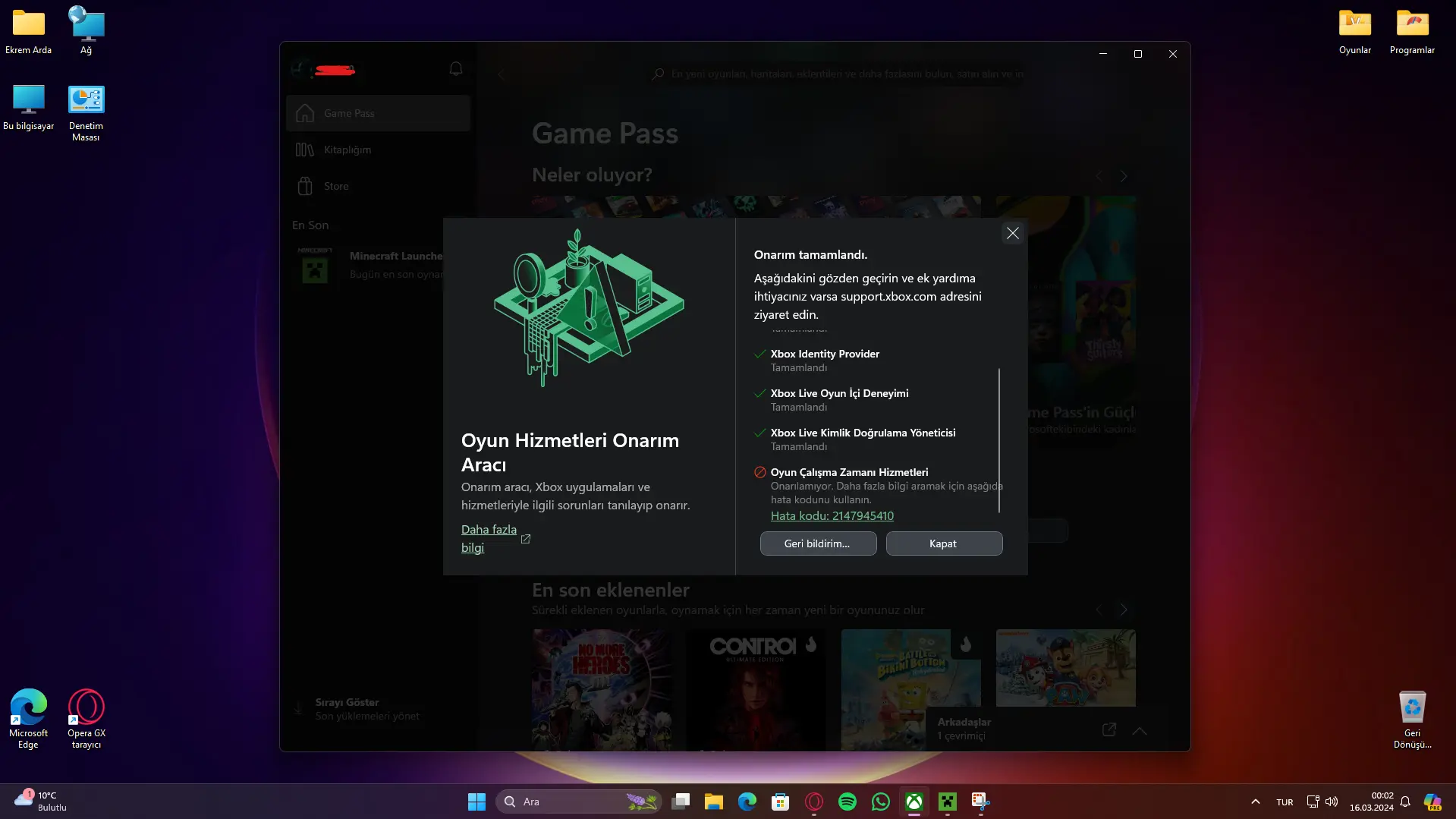1456x819 pixels.
Task: Select the Programlar desktop folder
Action: click(x=1413, y=32)
